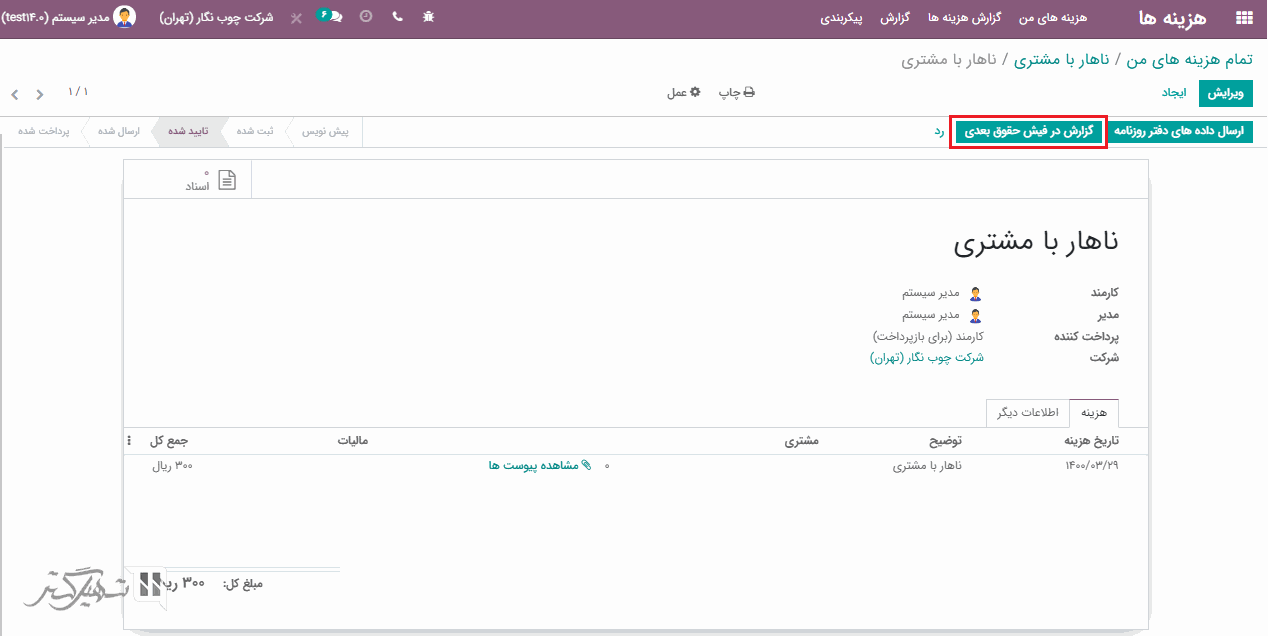Click the ویرایش (Edit) button

(x=1226, y=93)
